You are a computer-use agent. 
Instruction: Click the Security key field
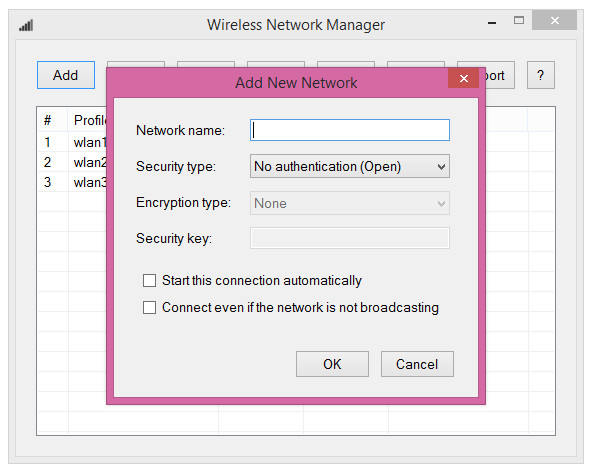click(350, 238)
